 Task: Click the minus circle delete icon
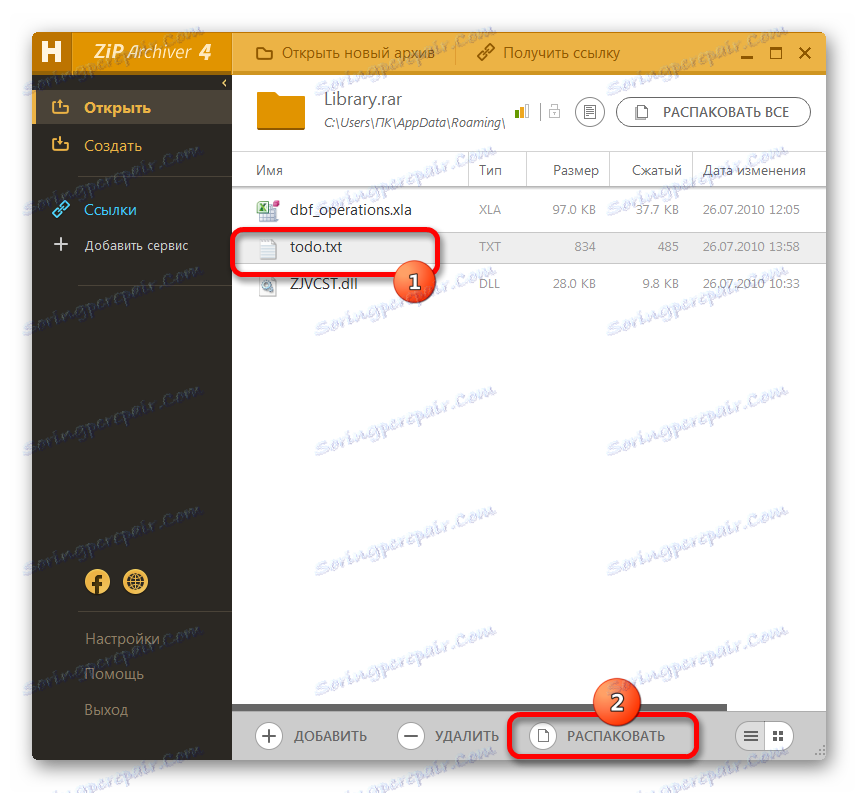click(x=411, y=736)
